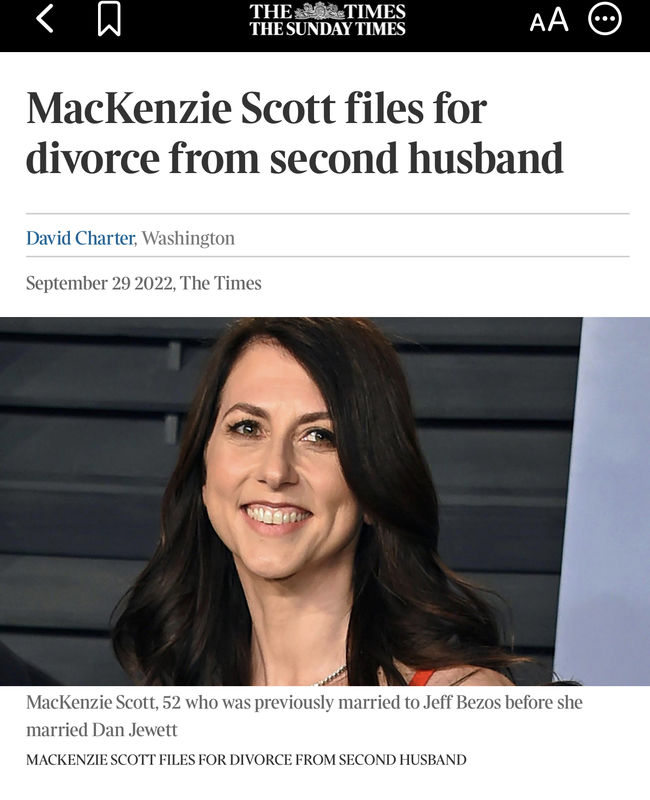Click THE TIMES masthead top line
The height and width of the screenshot is (800, 650).
click(327, 11)
